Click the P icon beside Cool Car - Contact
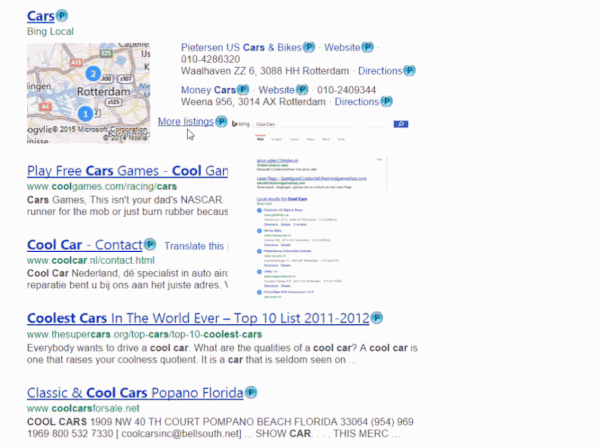 (150, 244)
